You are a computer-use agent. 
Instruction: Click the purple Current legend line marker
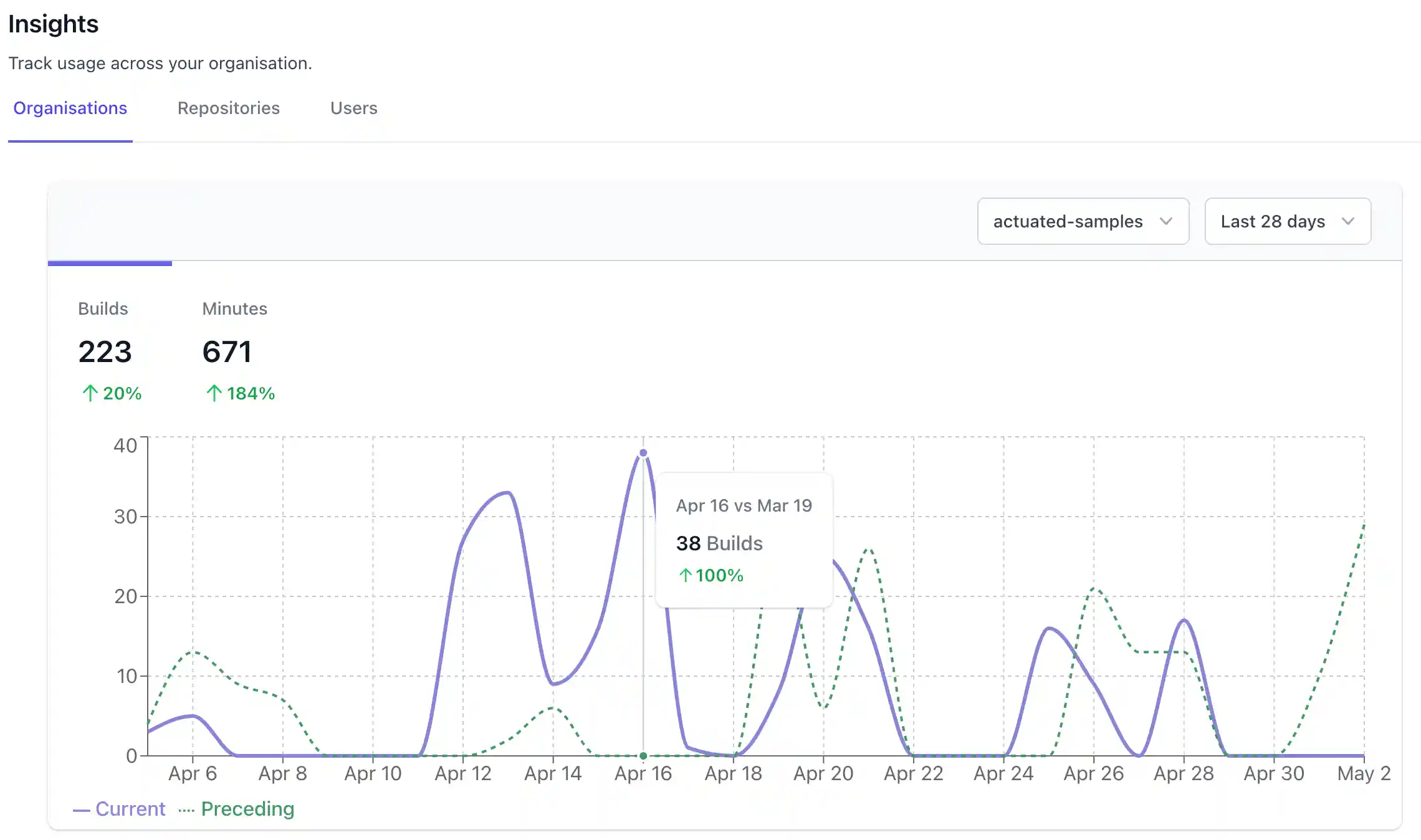82,810
